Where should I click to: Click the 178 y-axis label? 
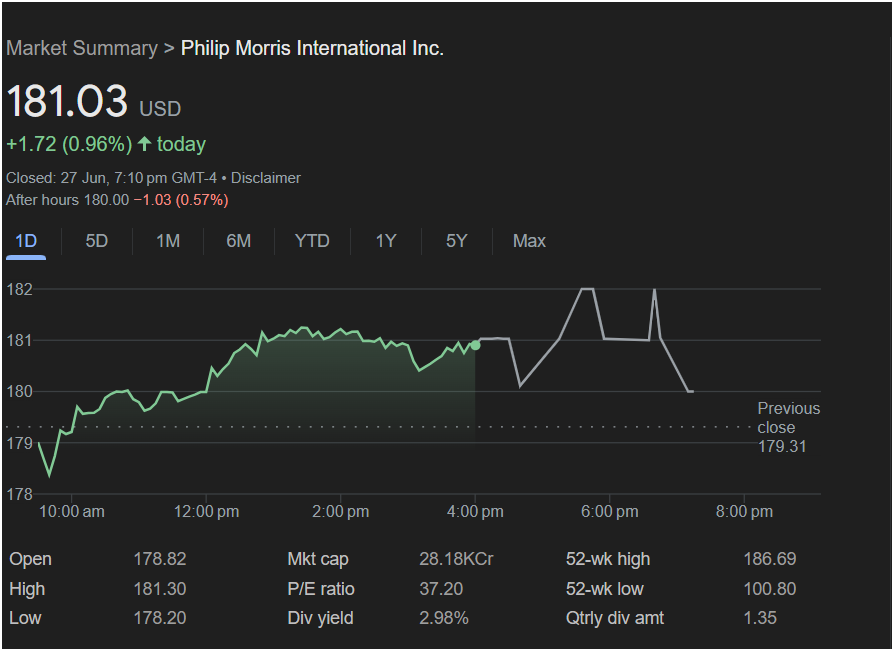19,494
